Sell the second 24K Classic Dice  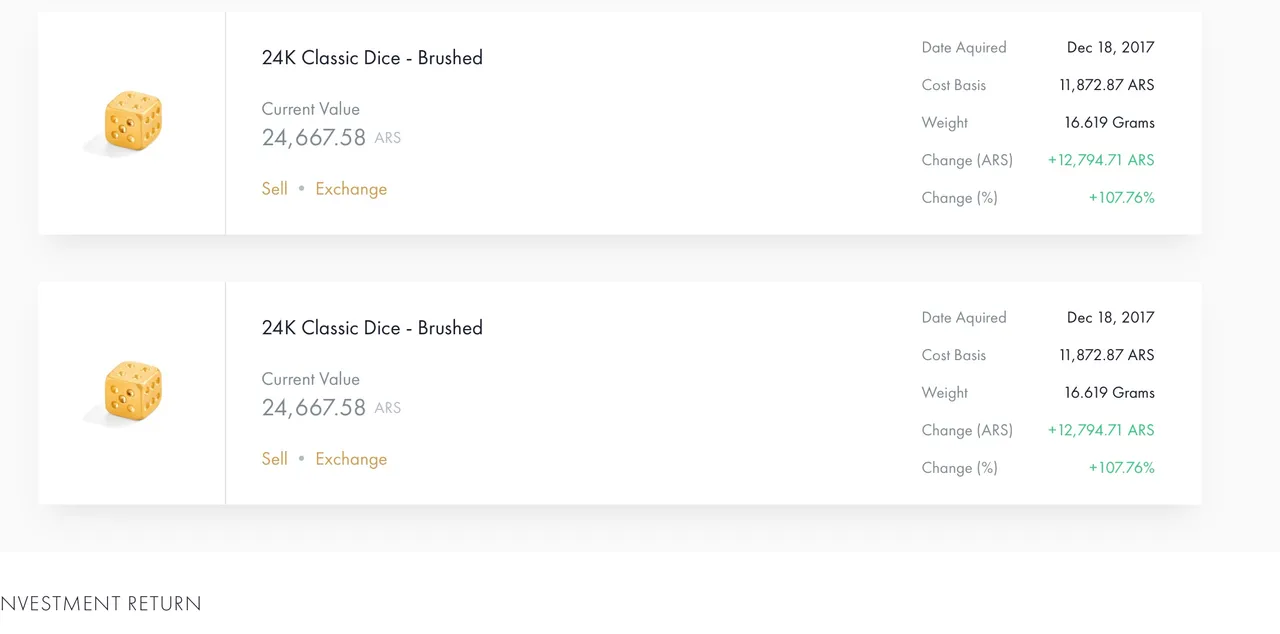(275, 459)
